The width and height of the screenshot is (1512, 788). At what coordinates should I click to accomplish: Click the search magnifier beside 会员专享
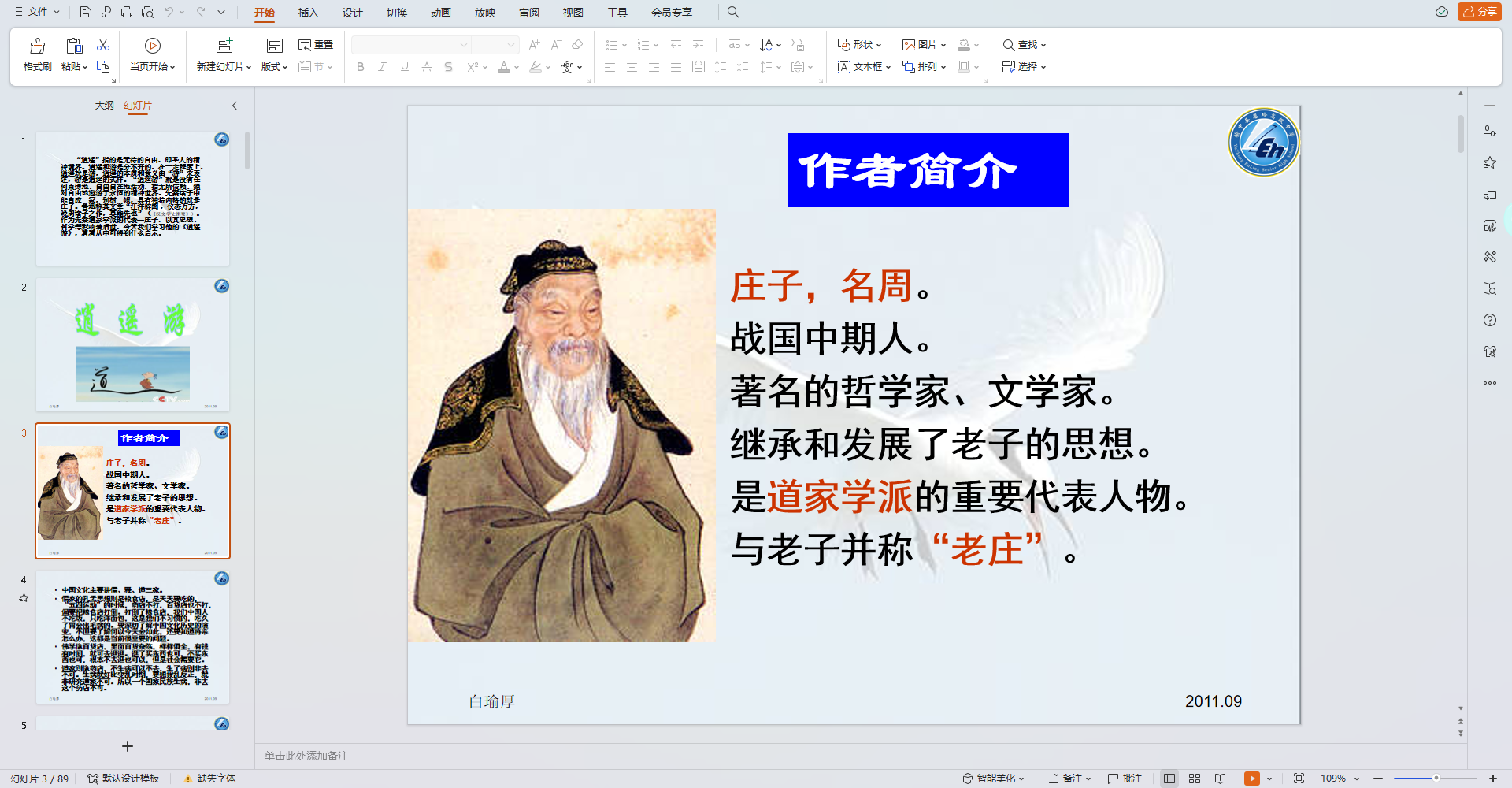pos(733,12)
